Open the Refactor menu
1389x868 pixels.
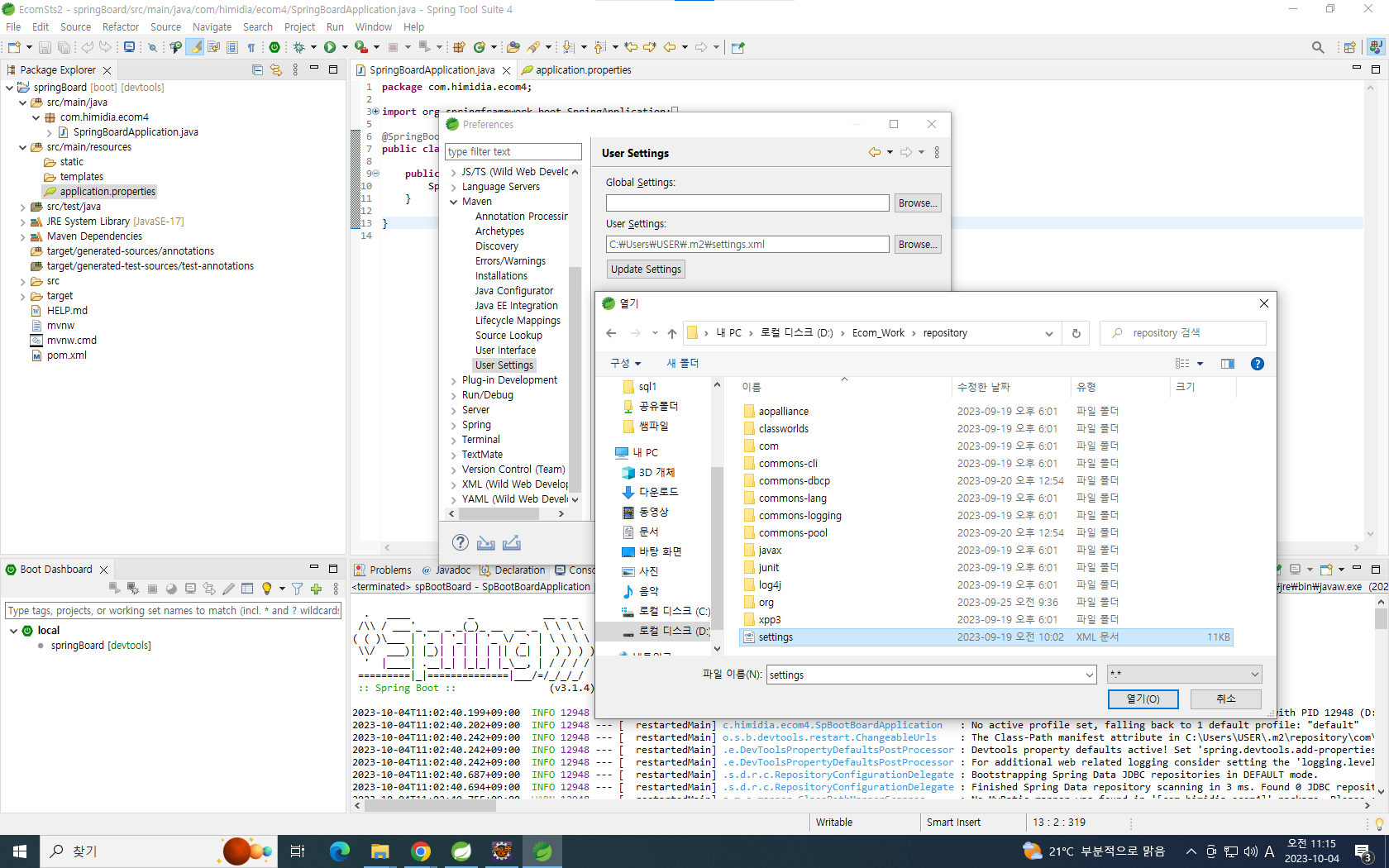click(121, 27)
